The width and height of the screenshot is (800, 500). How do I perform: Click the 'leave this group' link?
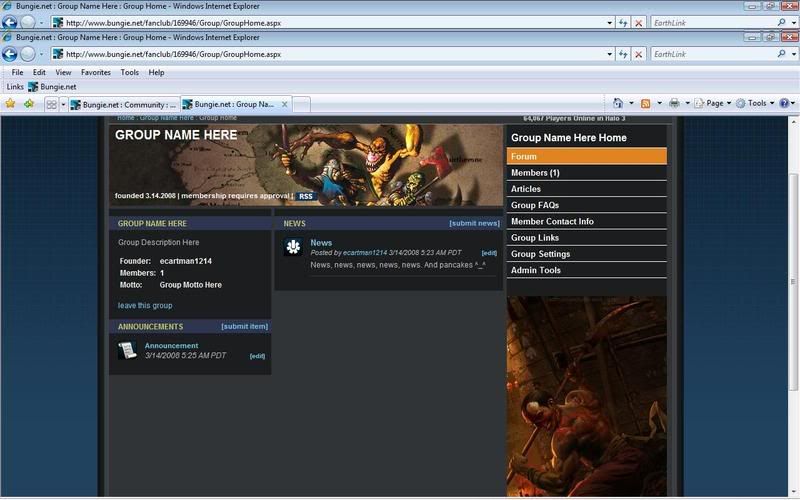(145, 305)
